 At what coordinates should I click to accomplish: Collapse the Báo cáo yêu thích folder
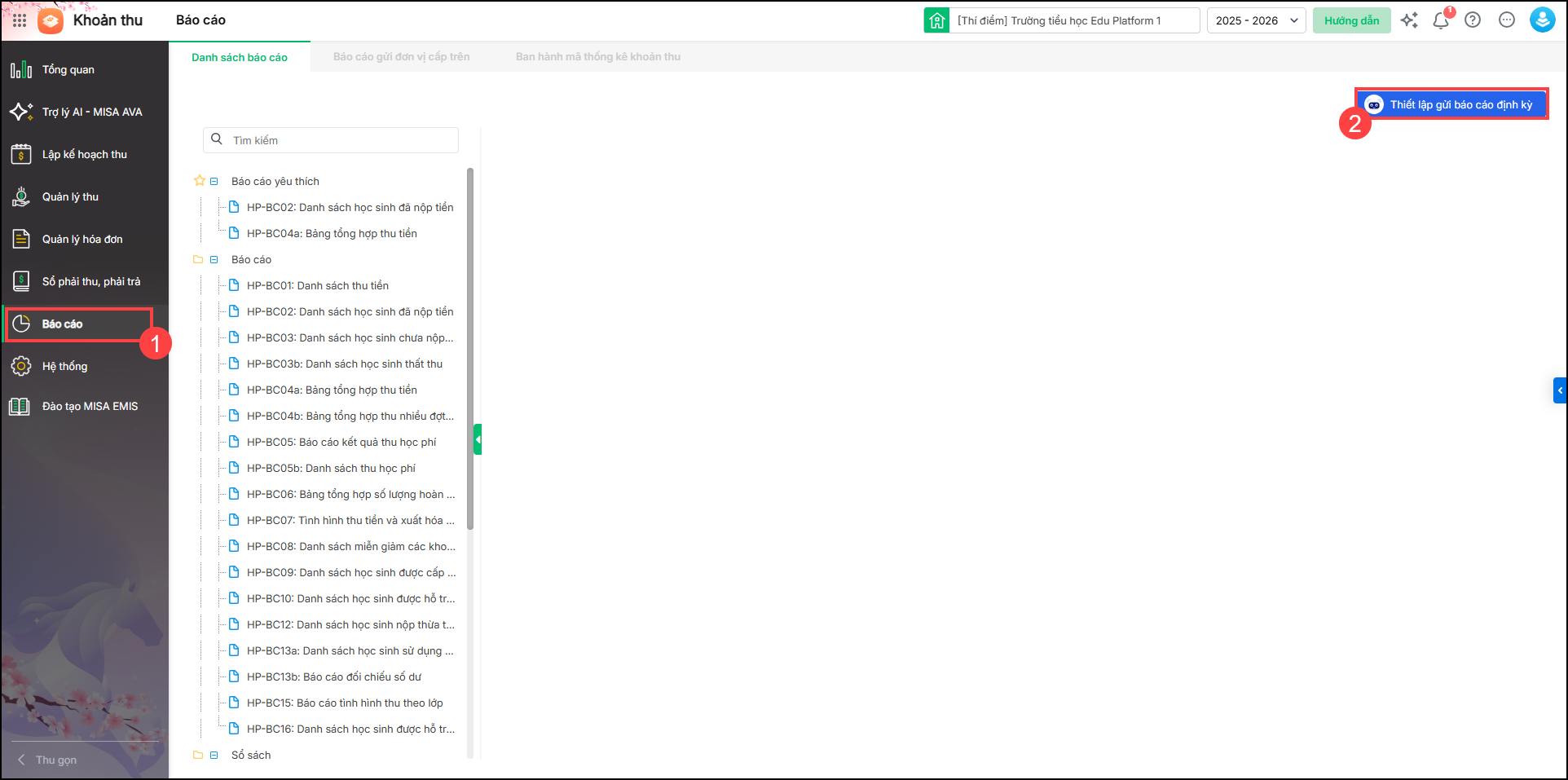point(214,182)
